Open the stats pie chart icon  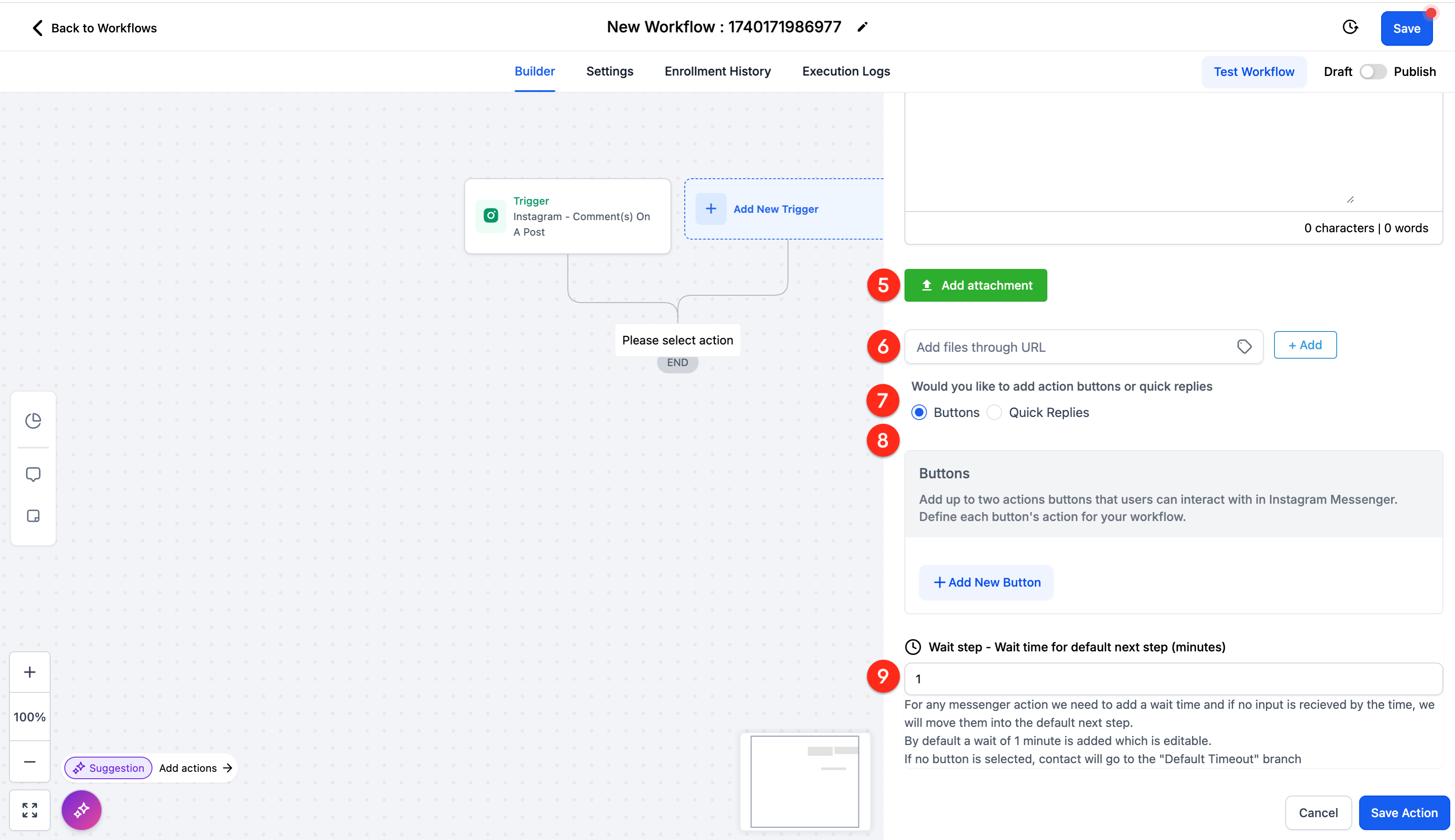click(x=33, y=420)
